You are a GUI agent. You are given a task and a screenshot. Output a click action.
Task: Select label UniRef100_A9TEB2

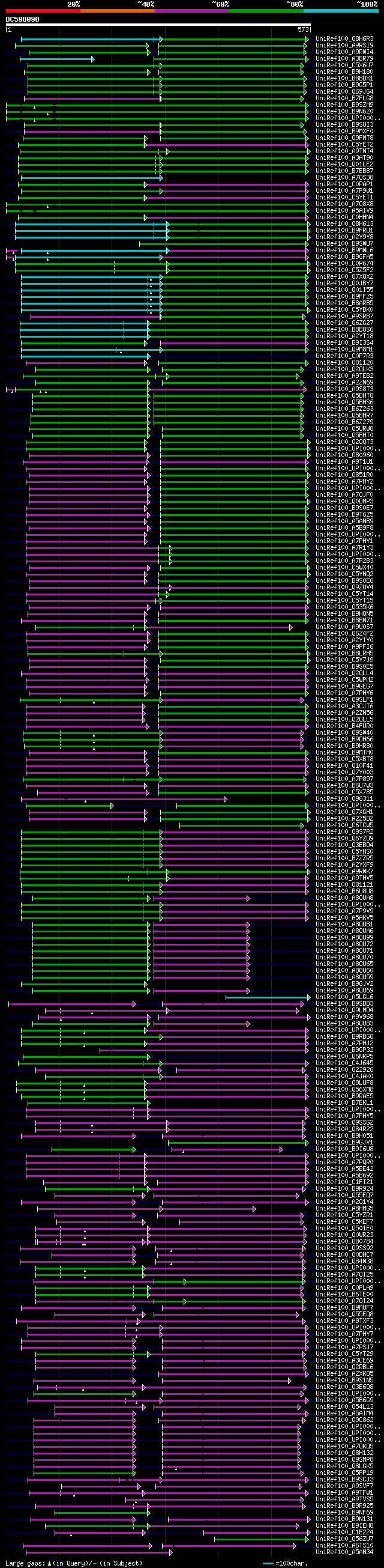(344, 376)
